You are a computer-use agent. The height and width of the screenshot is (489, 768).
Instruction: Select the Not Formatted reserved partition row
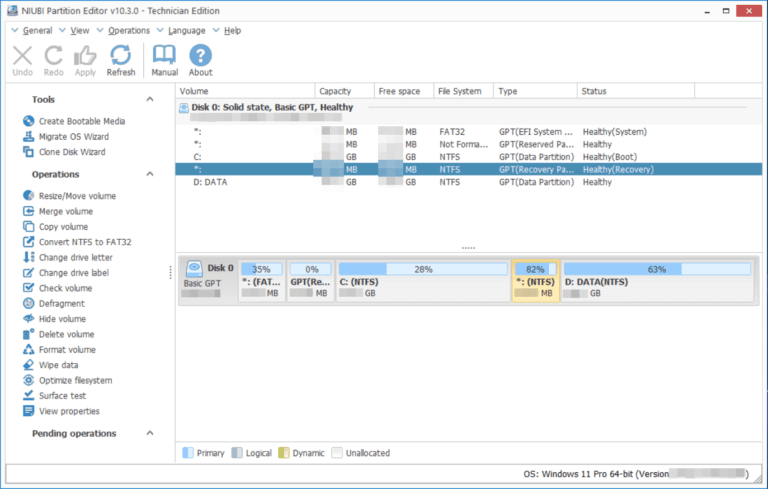469,145
